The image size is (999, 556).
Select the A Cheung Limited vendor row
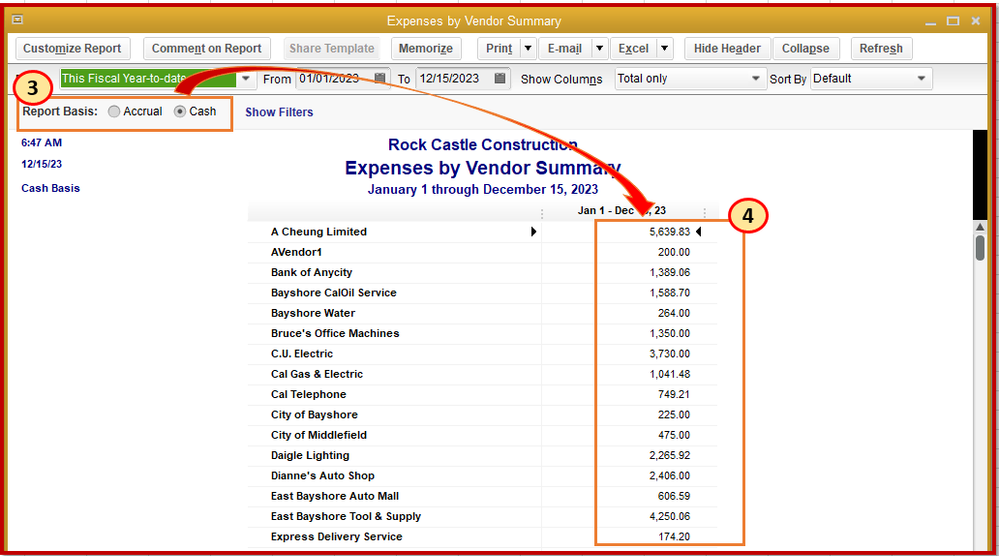tap(482, 232)
